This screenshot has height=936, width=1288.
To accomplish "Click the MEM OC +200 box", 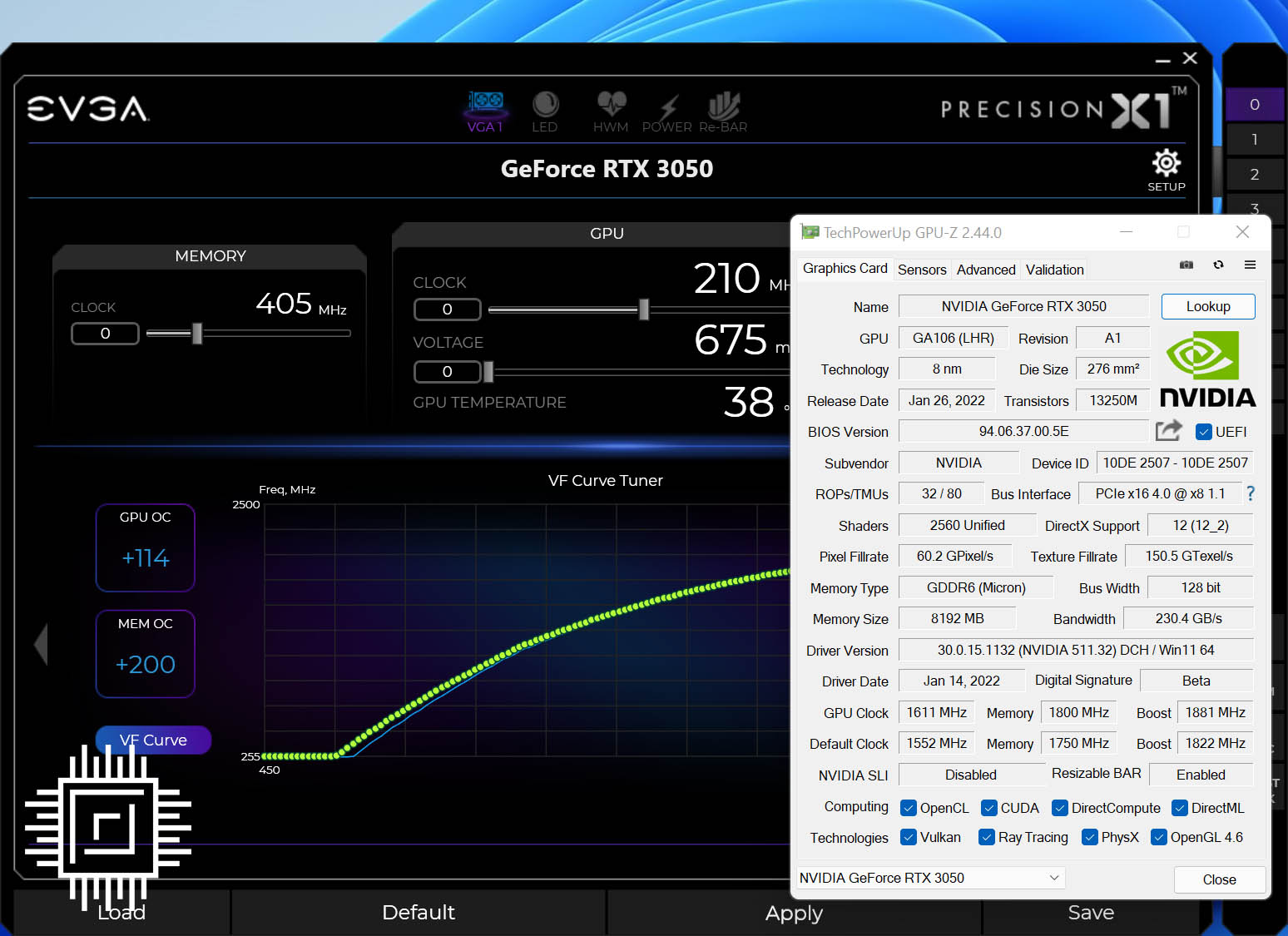I will [146, 654].
